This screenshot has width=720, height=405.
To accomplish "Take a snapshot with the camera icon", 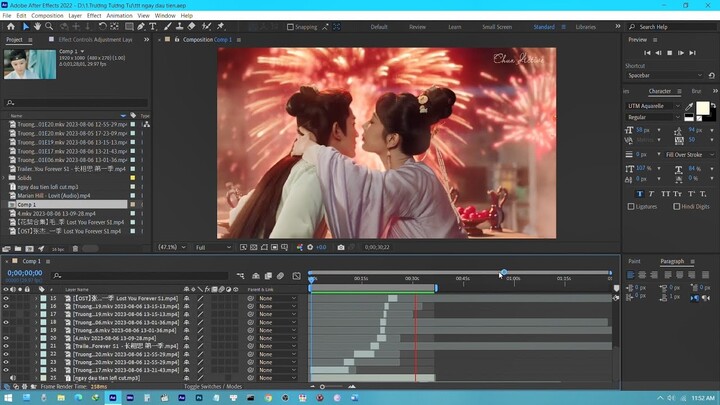I will [x=341, y=247].
